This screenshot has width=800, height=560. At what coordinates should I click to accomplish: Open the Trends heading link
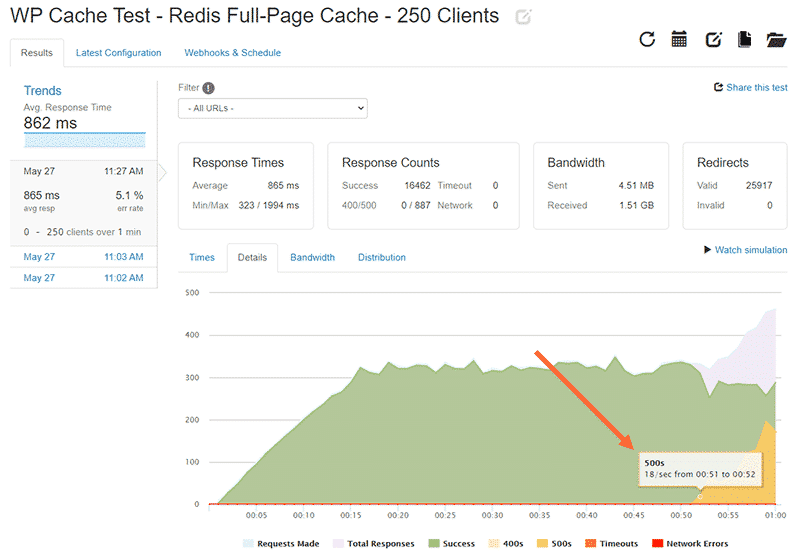[42, 90]
